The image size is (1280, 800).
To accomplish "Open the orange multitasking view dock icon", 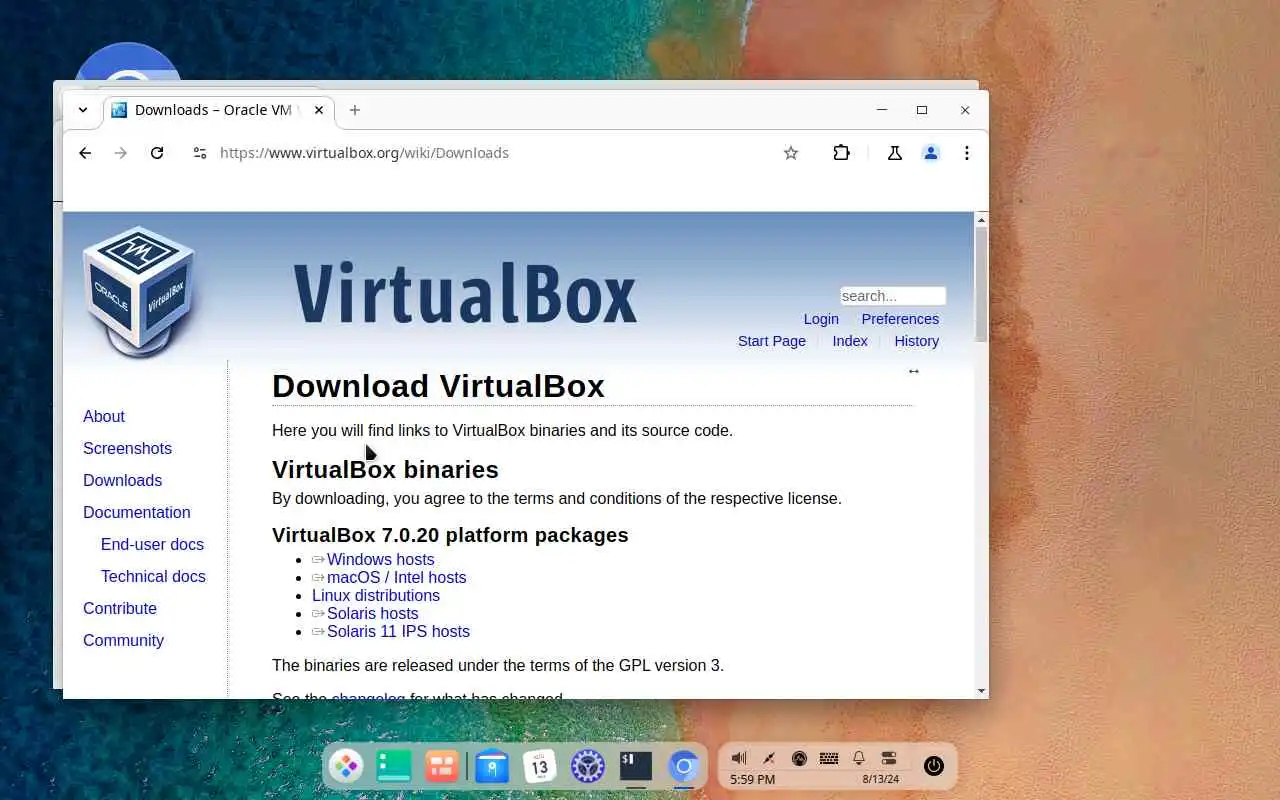I will [x=442, y=766].
